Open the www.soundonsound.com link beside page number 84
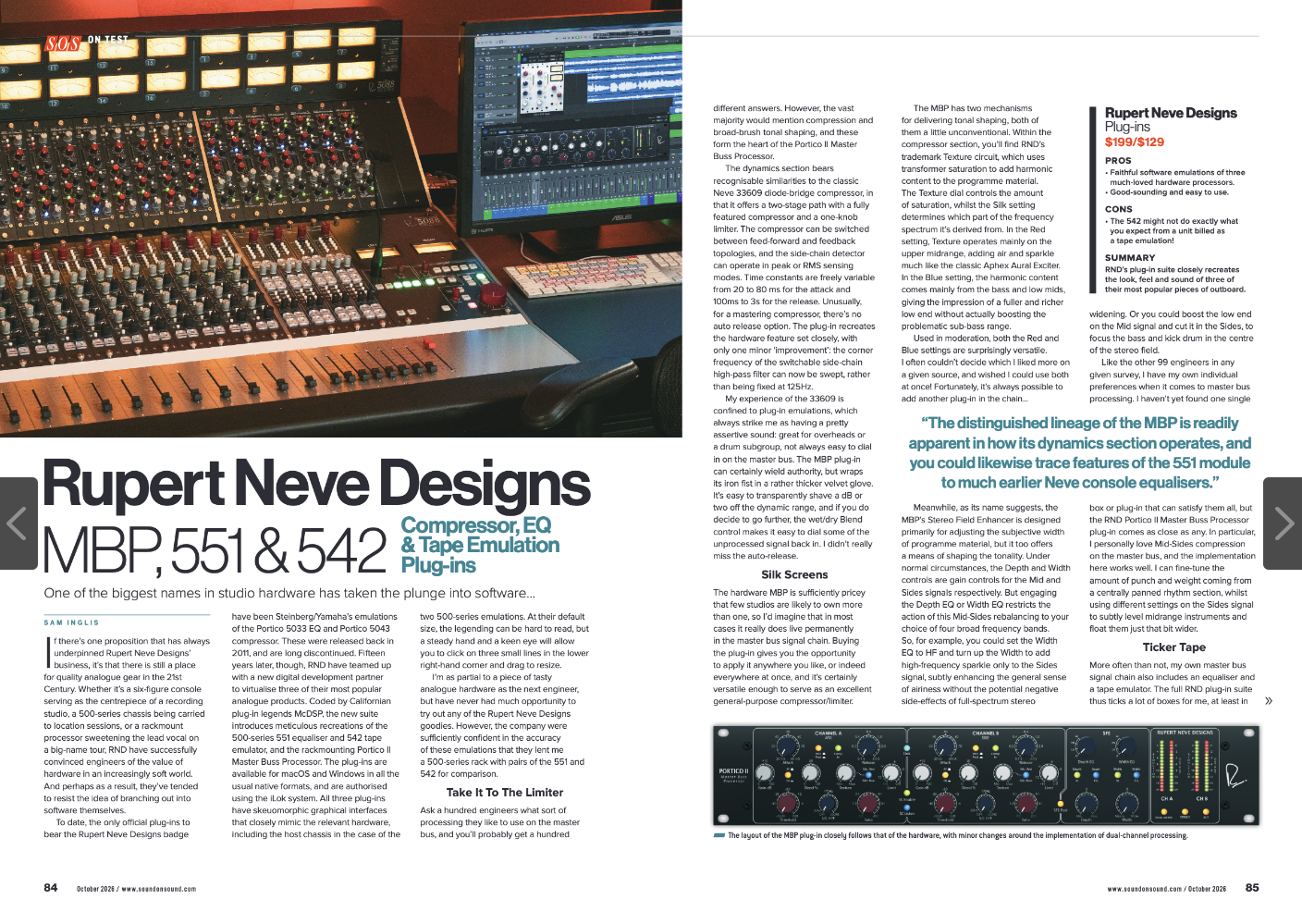Image resolution: width=1302 pixels, height=924 pixels. coord(159,889)
